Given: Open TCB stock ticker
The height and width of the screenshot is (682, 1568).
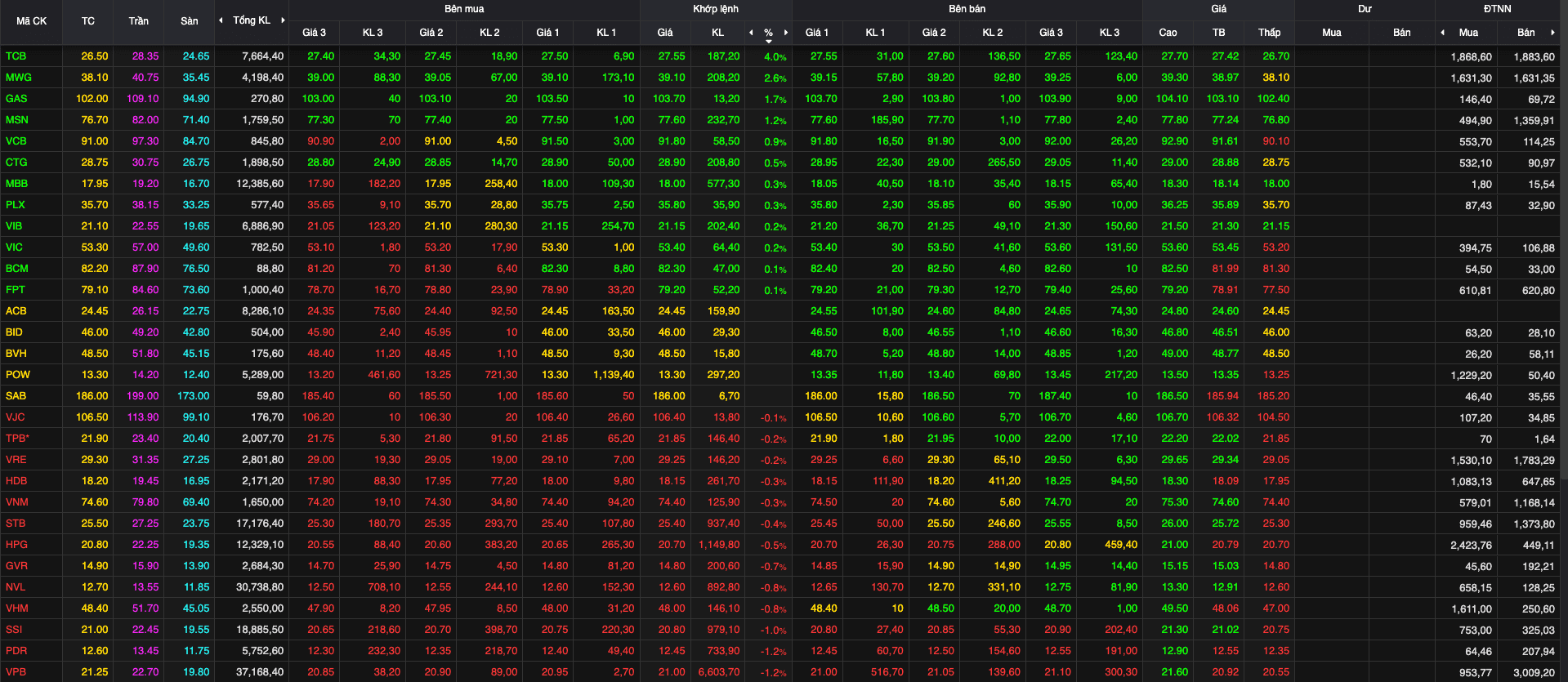Looking at the screenshot, I should coord(16,56).
